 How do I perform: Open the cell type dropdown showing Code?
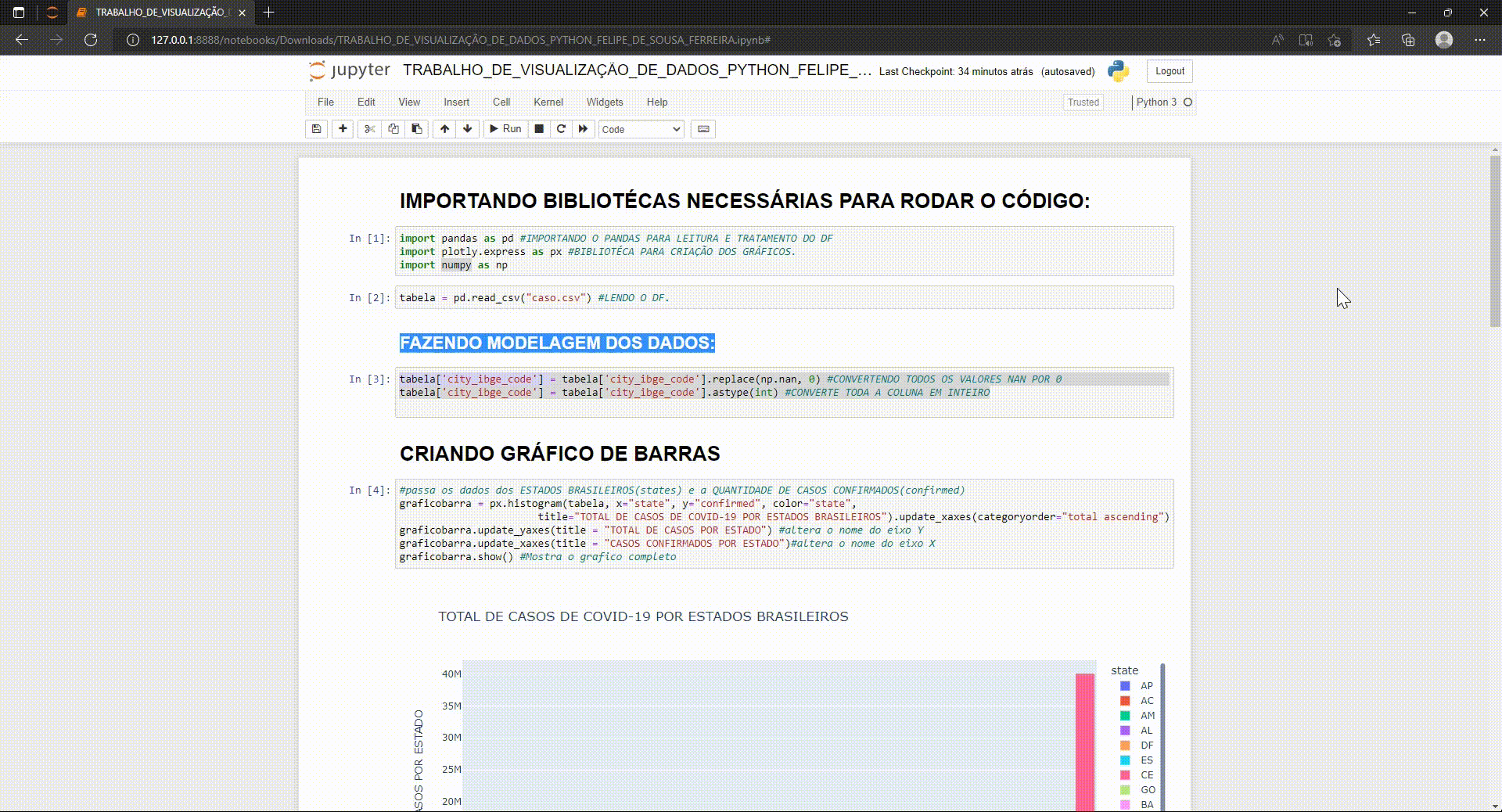pos(640,129)
